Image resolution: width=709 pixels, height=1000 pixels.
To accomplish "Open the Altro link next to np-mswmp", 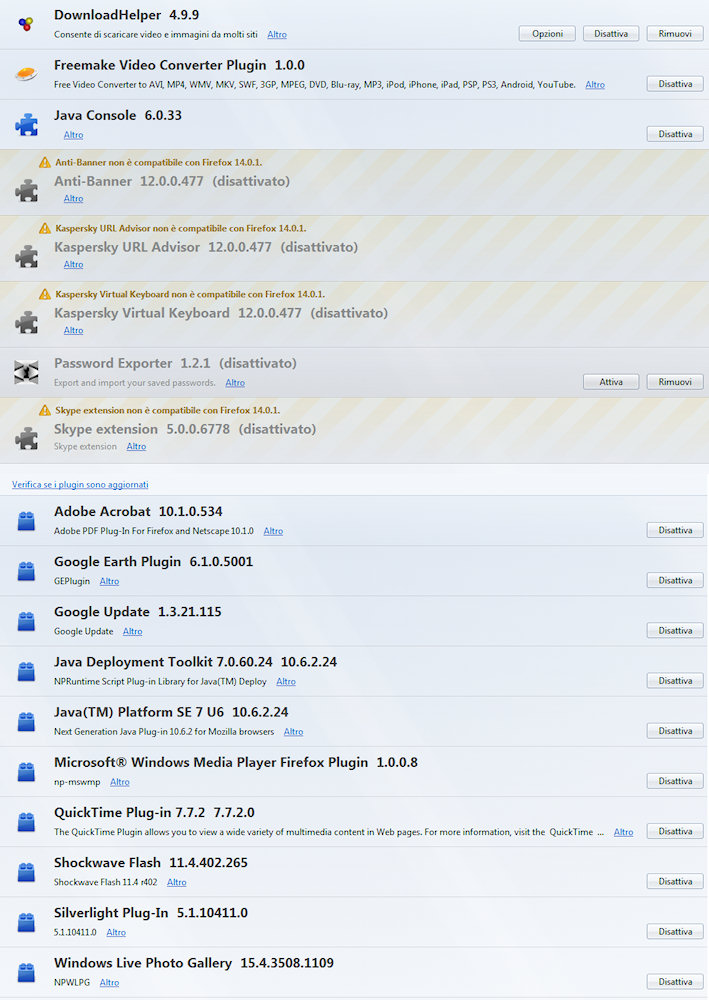I will click(119, 782).
